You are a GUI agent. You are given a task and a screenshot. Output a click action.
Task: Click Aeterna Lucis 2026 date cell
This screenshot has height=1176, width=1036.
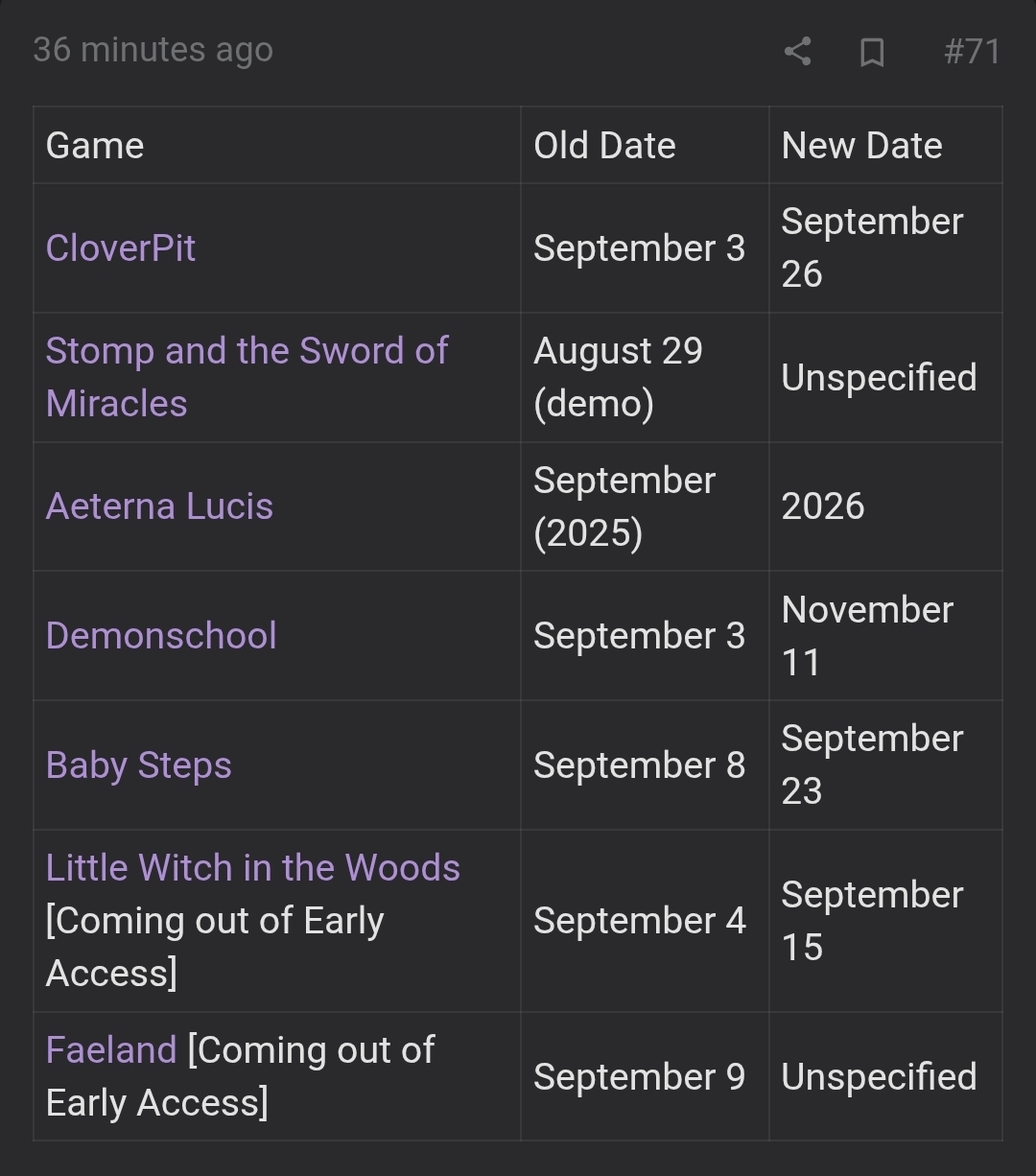885,506
